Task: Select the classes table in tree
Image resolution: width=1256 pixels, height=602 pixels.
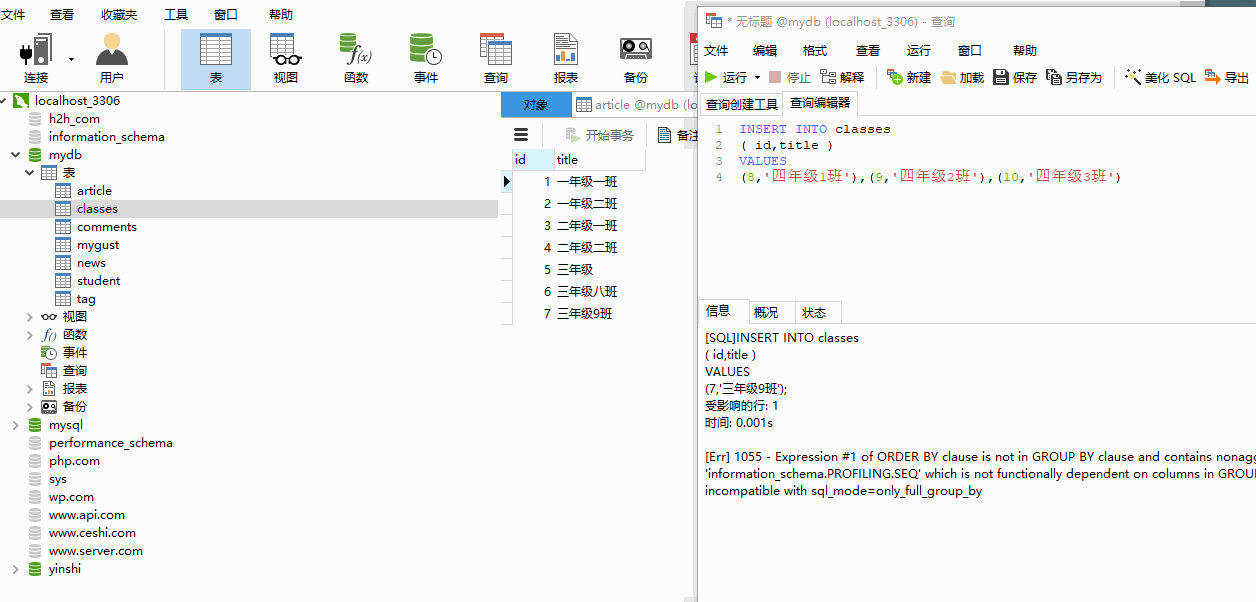Action: tap(97, 209)
